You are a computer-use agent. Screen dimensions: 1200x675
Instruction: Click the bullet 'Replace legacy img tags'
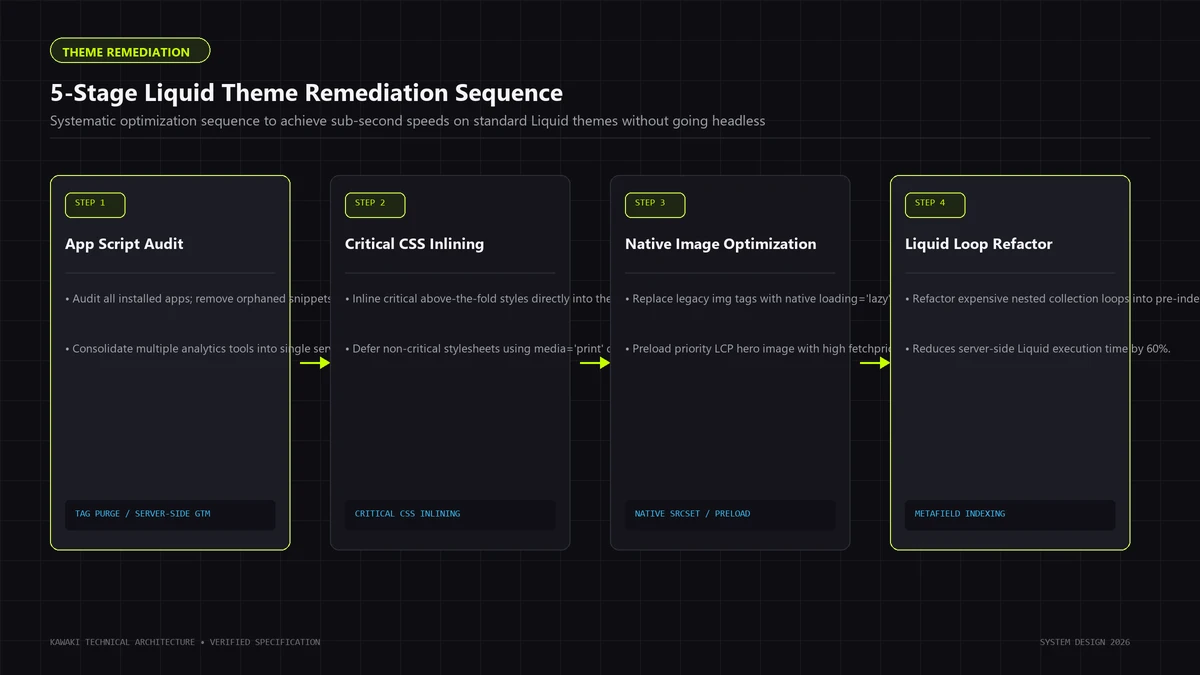point(758,299)
